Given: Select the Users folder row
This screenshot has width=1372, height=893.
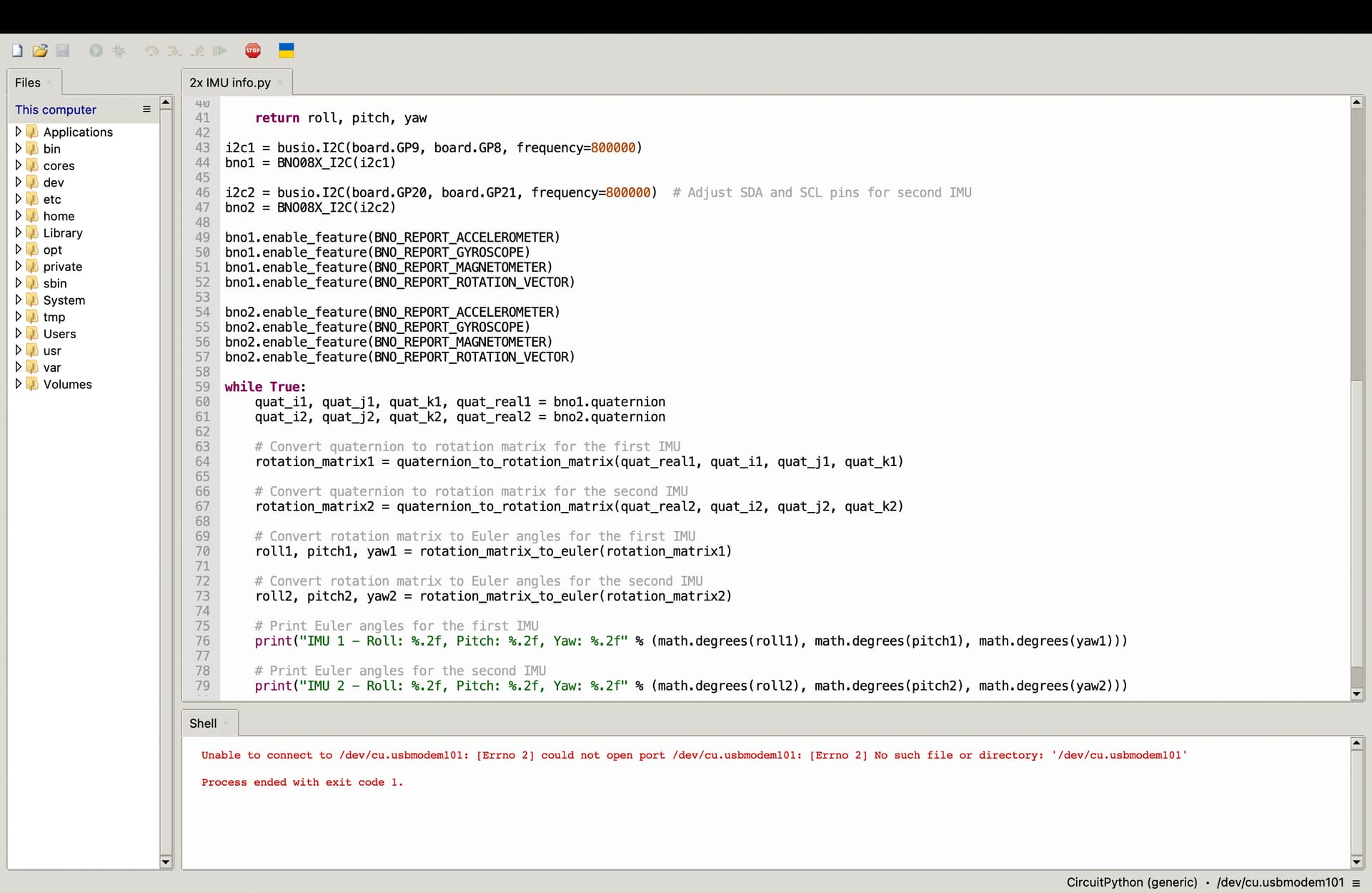Looking at the screenshot, I should [84, 334].
